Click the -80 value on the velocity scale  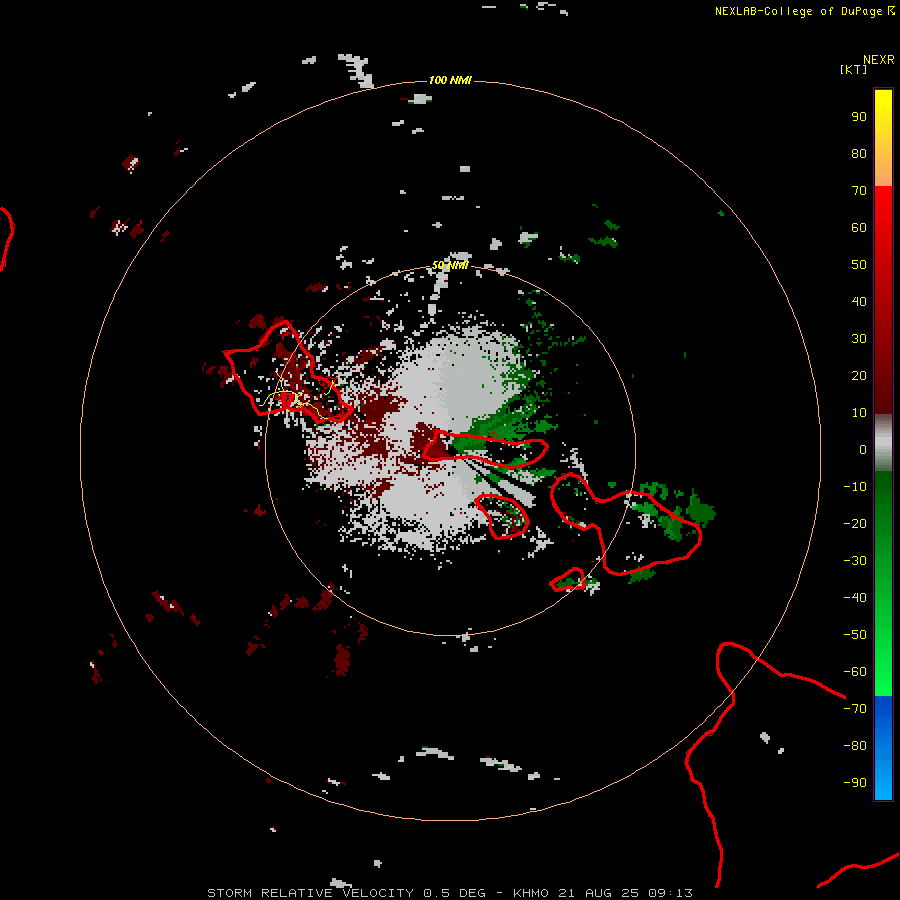[x=855, y=746]
